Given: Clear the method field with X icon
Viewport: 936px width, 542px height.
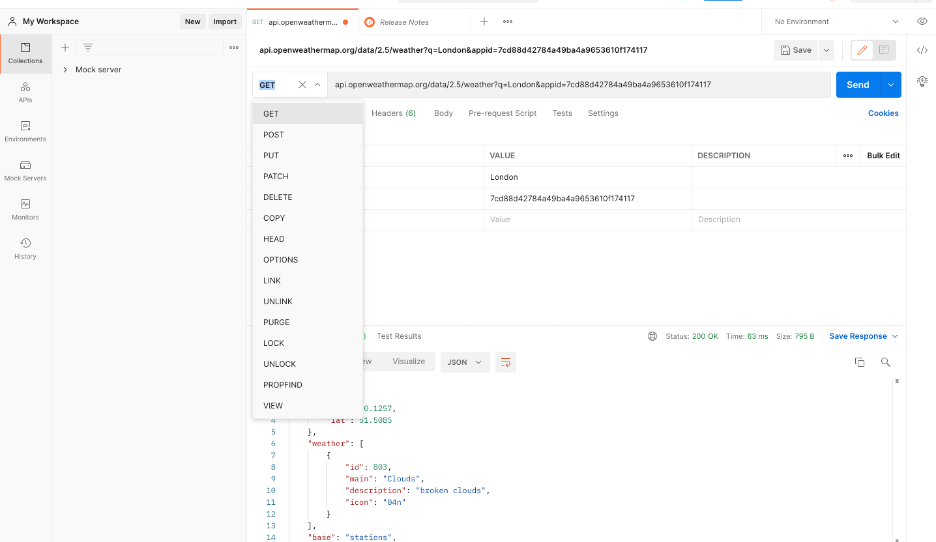Looking at the screenshot, I should point(302,85).
